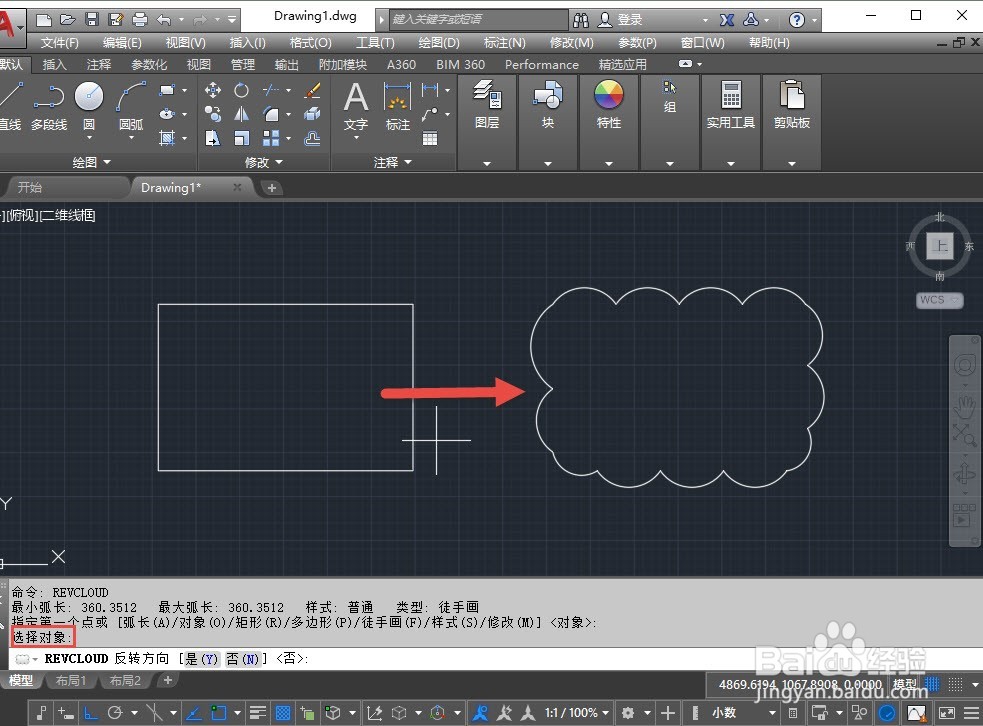Choose 否(N) option in command line
The height and width of the screenshot is (726, 983).
(243, 659)
